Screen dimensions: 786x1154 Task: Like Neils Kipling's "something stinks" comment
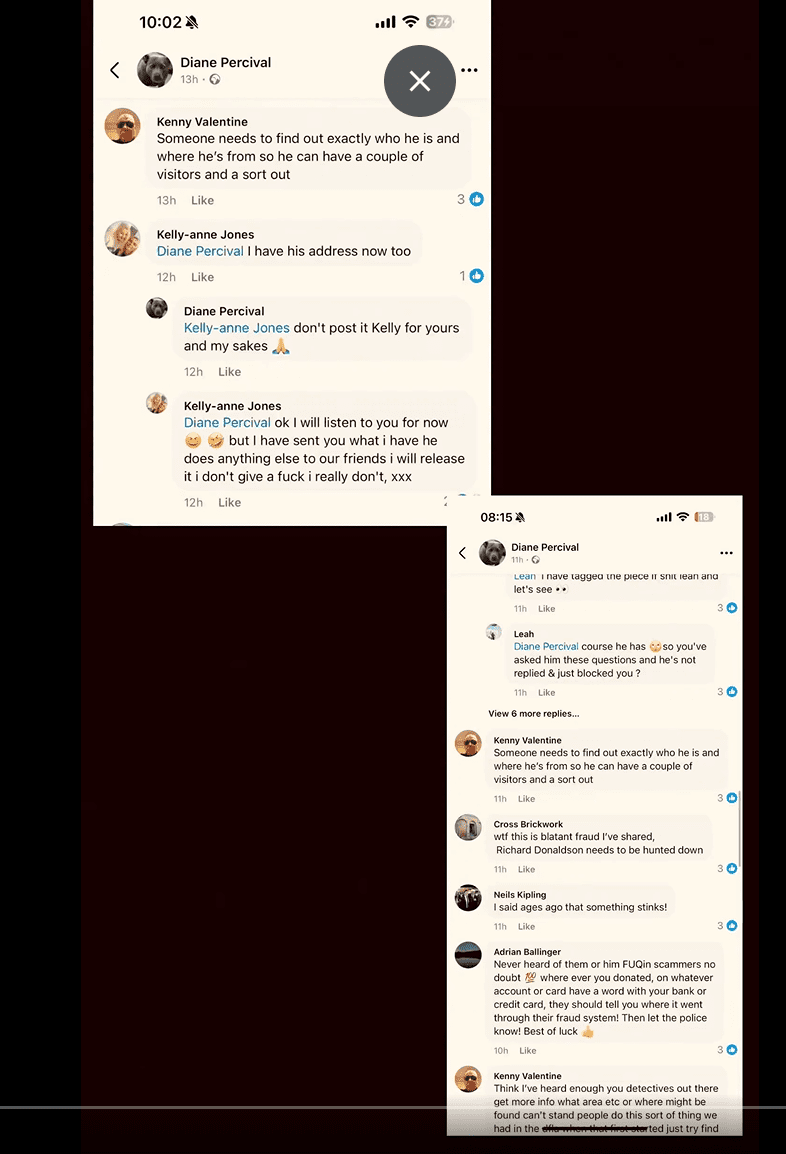pos(526,927)
